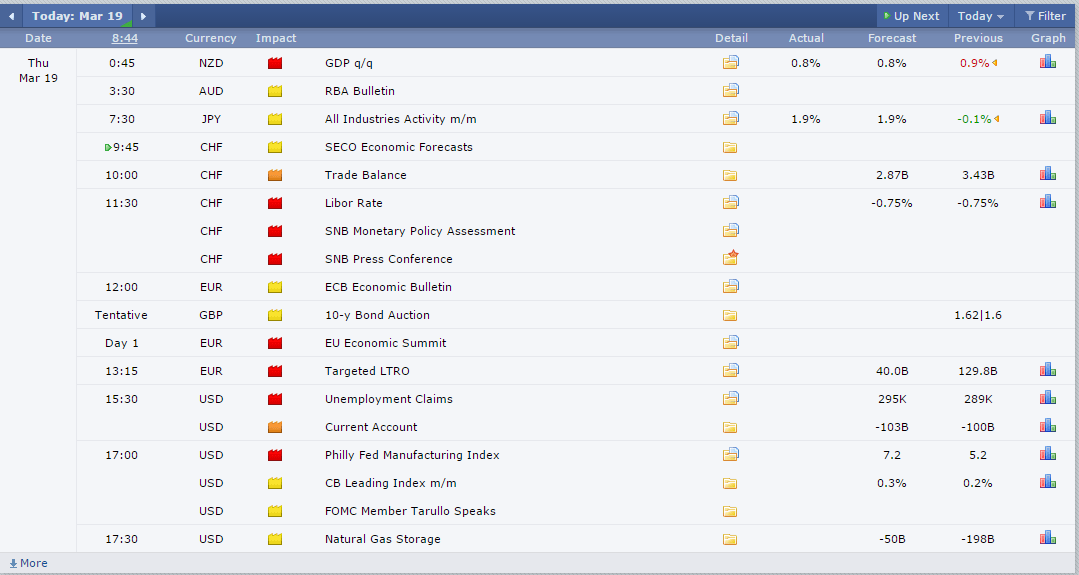Click red impact icon for Unemployment Claims
The image size is (1079, 575).
[x=275, y=399]
